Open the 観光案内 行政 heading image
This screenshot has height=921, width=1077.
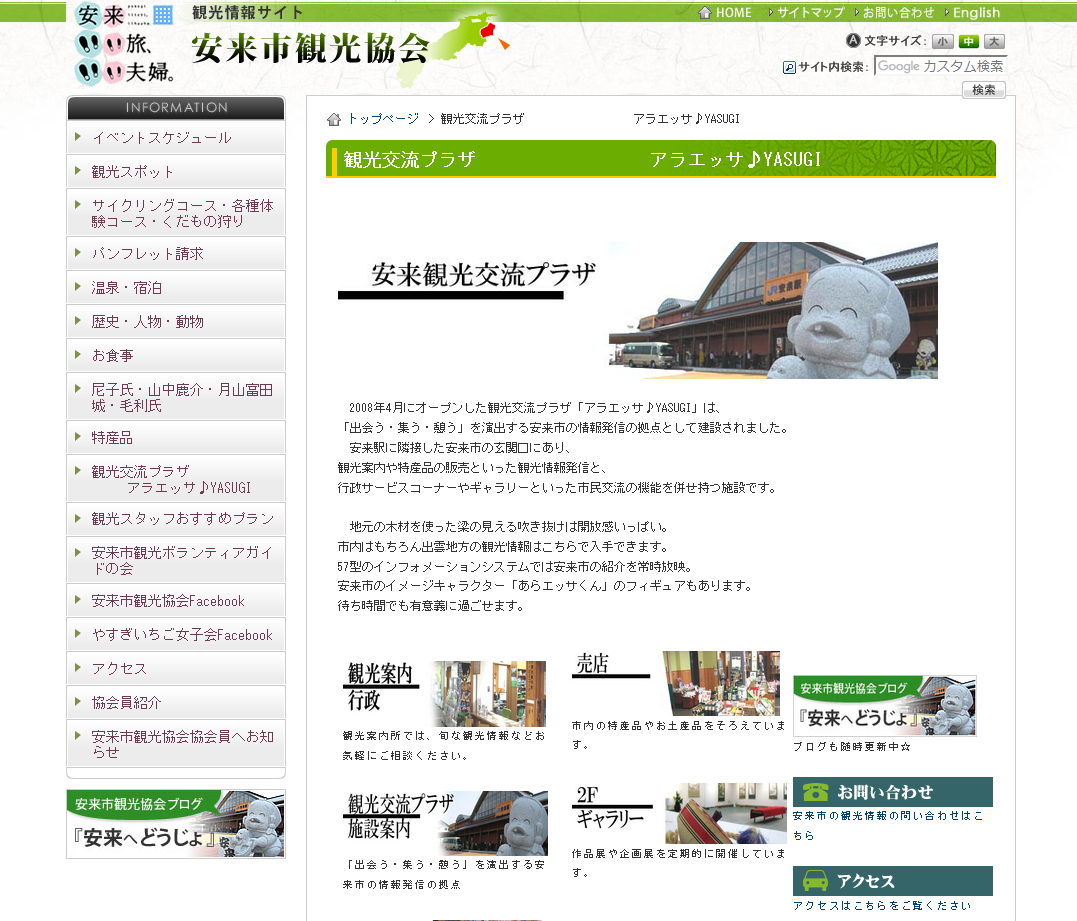click(380, 687)
